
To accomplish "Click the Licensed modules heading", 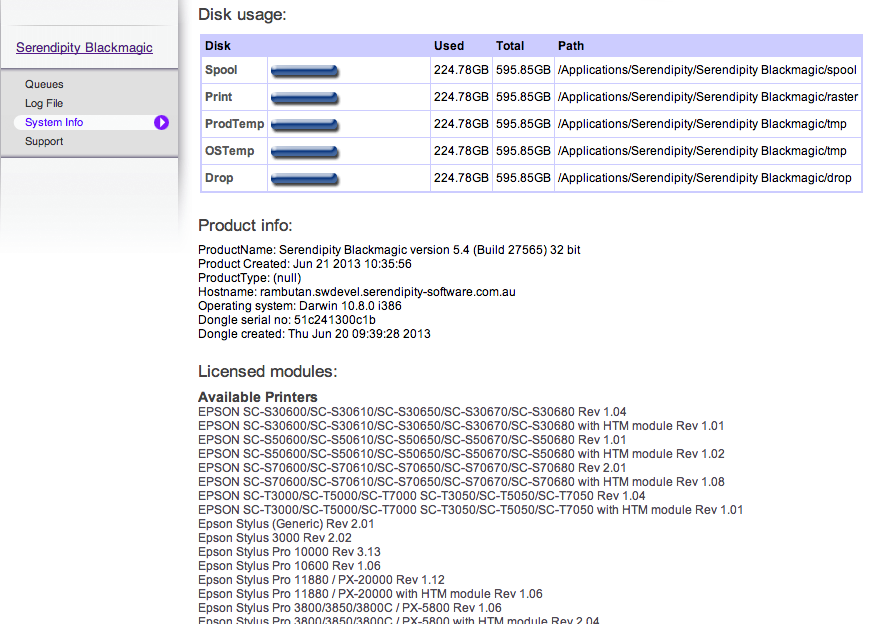I will point(268,372).
